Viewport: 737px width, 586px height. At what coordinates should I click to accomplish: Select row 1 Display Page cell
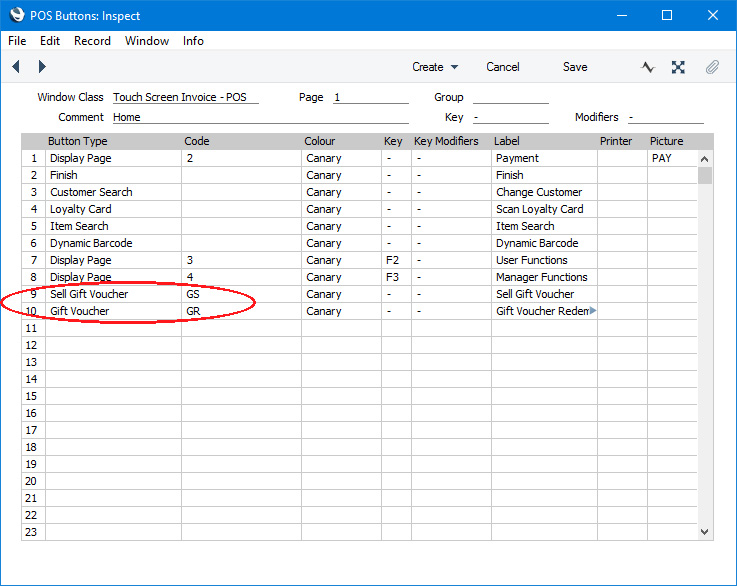point(113,158)
